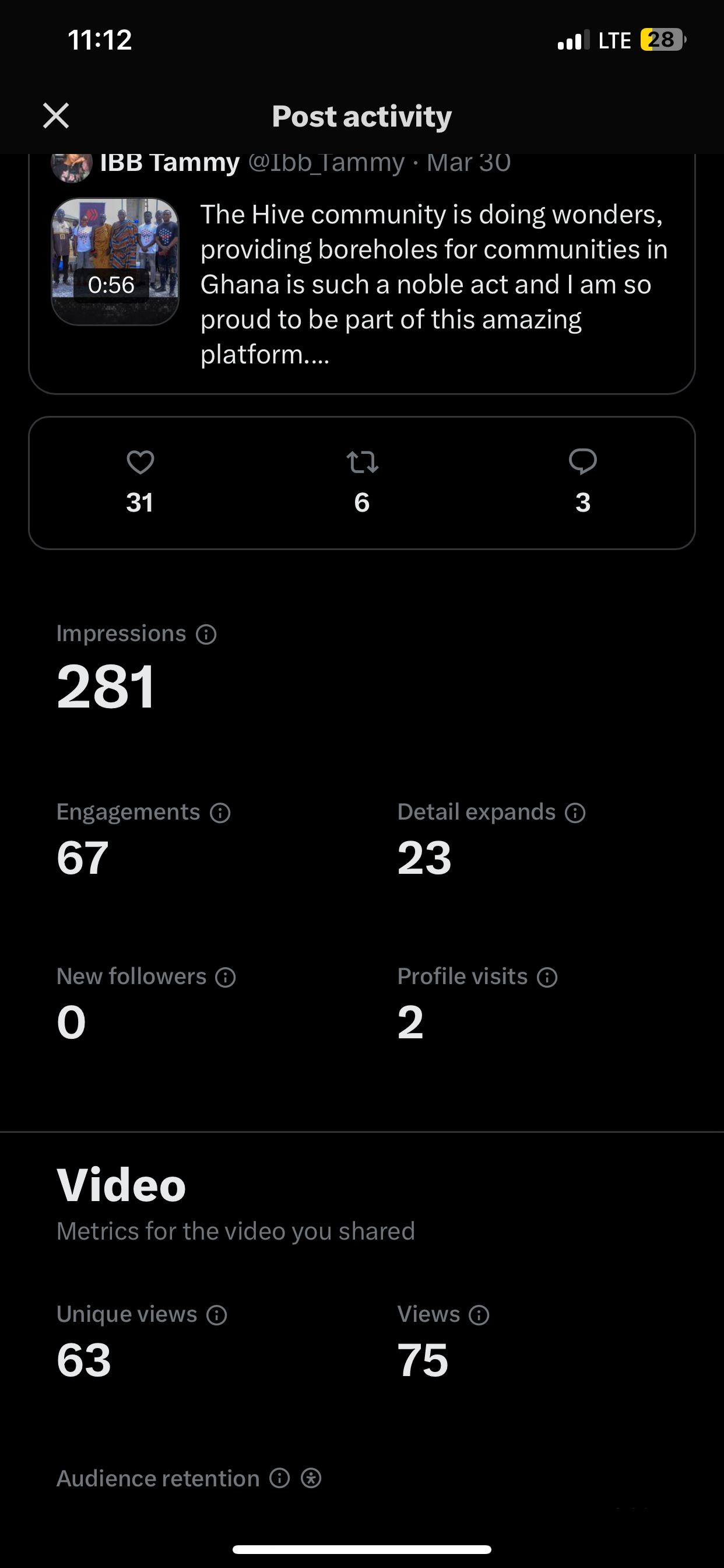Tap the home indicator bar

[x=362, y=1549]
